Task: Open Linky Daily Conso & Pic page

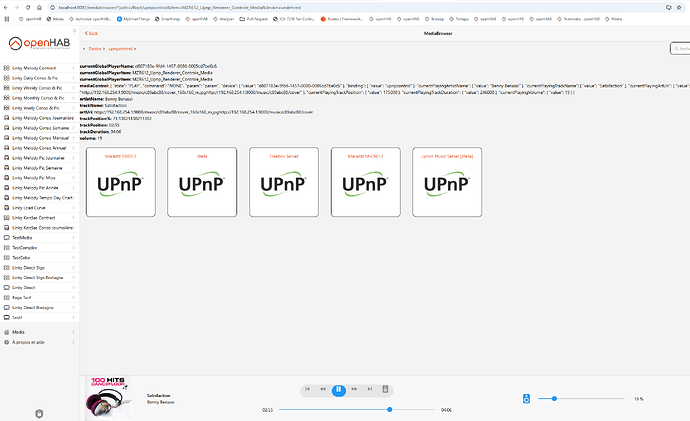Action: (x=40, y=78)
